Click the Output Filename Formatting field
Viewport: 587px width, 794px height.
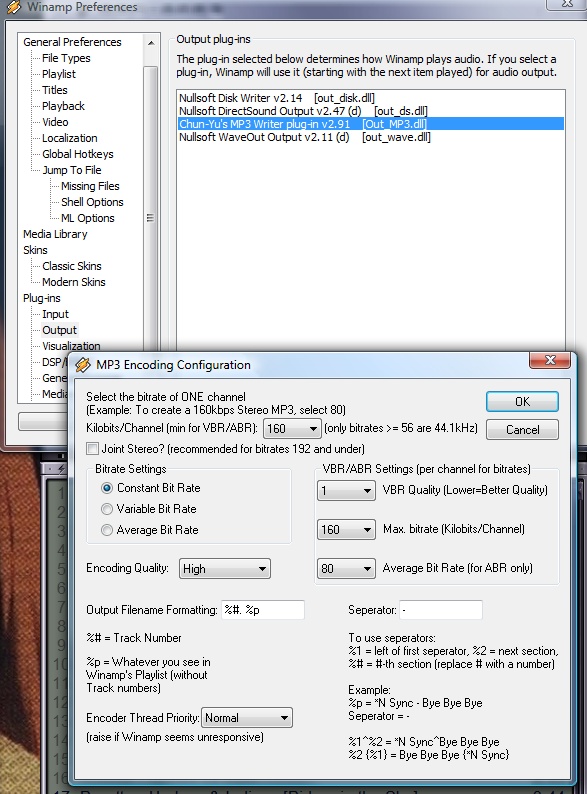263,610
